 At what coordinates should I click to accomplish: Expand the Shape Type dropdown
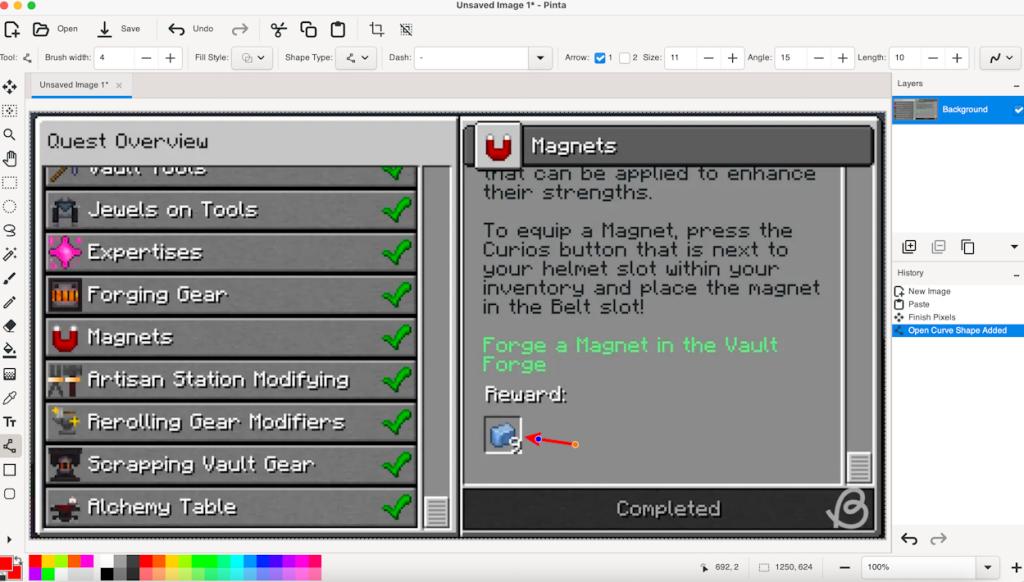click(x=355, y=58)
